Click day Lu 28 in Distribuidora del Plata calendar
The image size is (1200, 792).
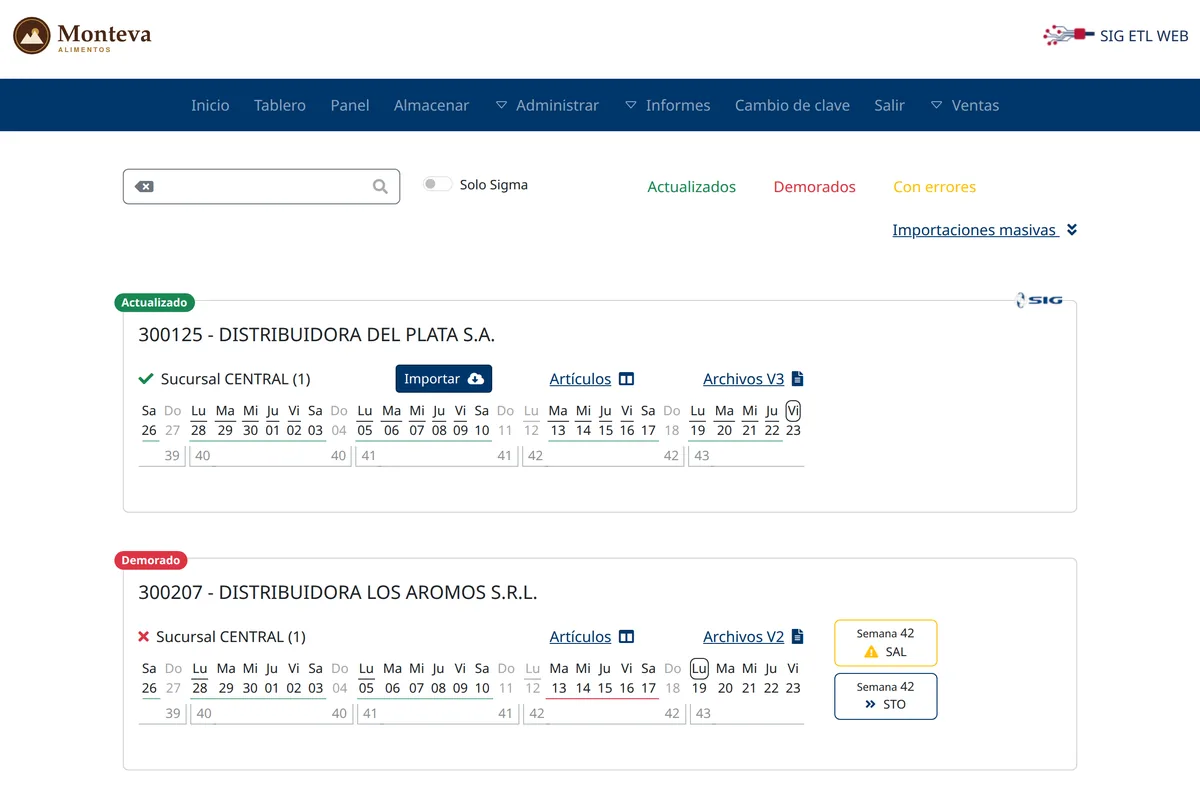(x=199, y=420)
